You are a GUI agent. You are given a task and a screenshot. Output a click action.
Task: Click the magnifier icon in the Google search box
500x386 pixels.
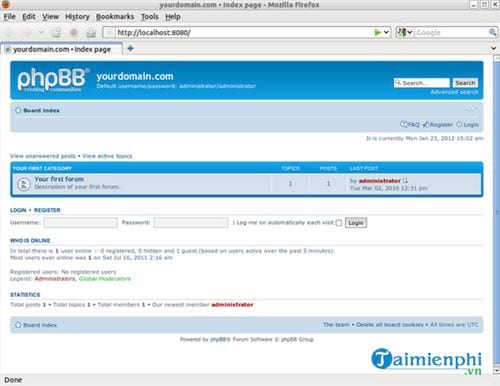[492, 32]
